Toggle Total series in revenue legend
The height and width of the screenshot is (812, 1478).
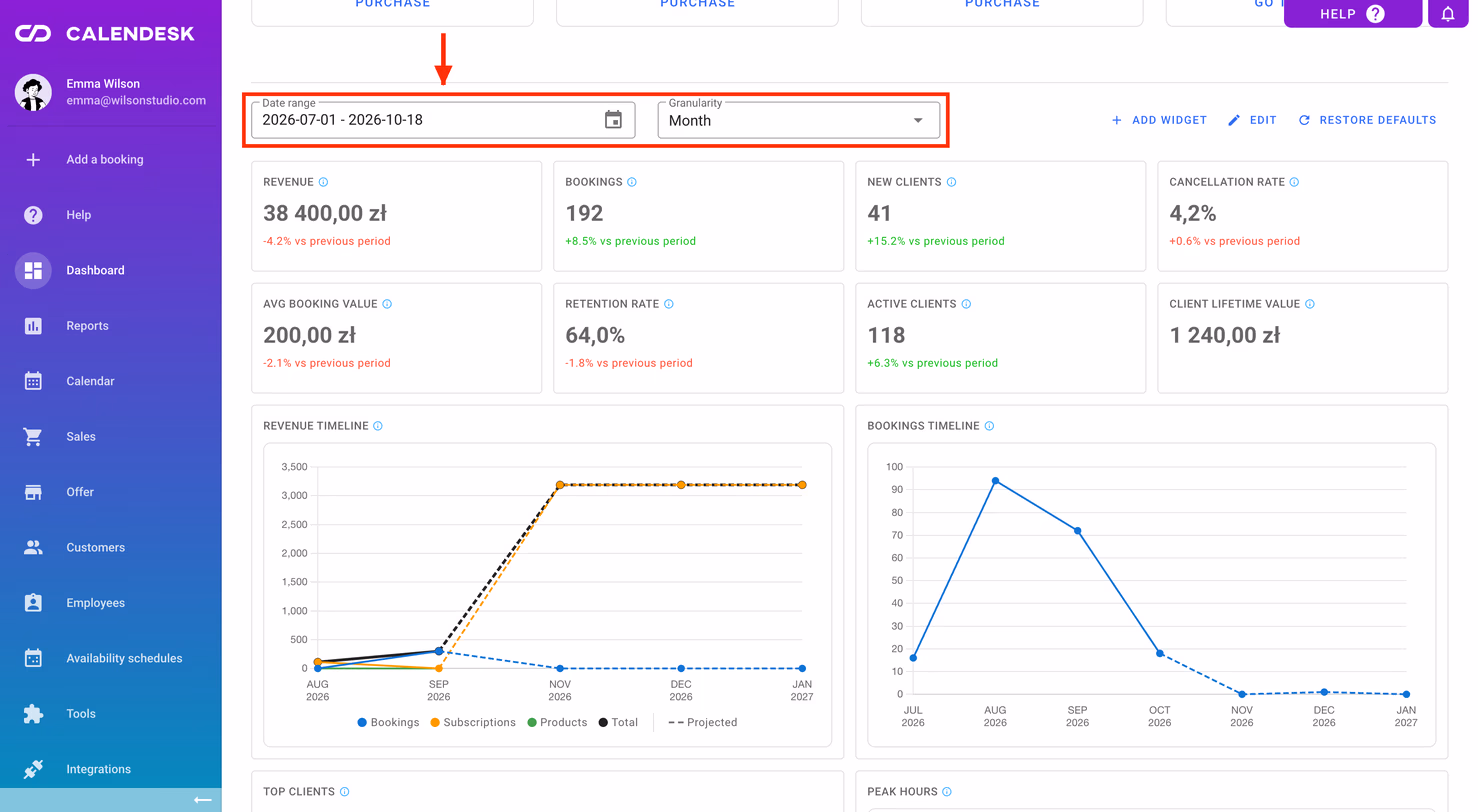[x=618, y=722]
